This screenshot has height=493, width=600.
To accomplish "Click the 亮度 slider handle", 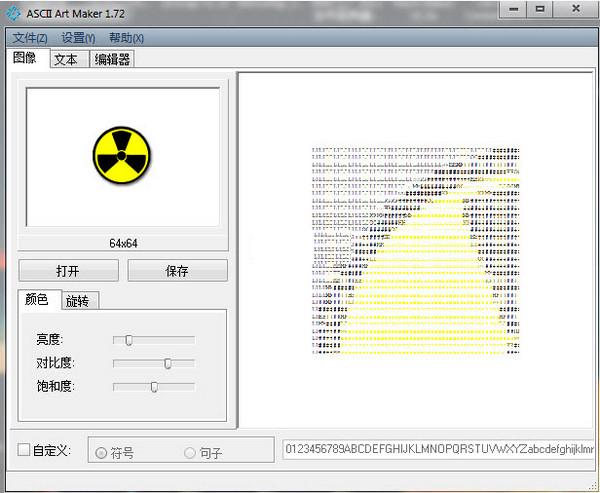I will [x=129, y=340].
